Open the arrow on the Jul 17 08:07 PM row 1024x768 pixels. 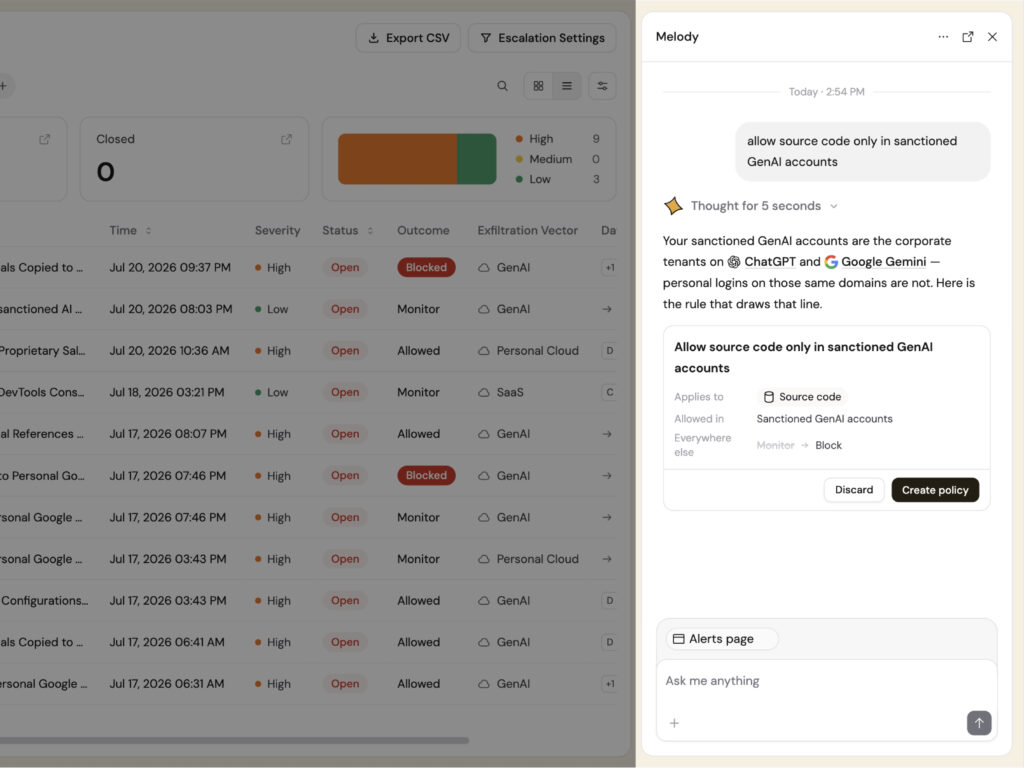coord(607,434)
